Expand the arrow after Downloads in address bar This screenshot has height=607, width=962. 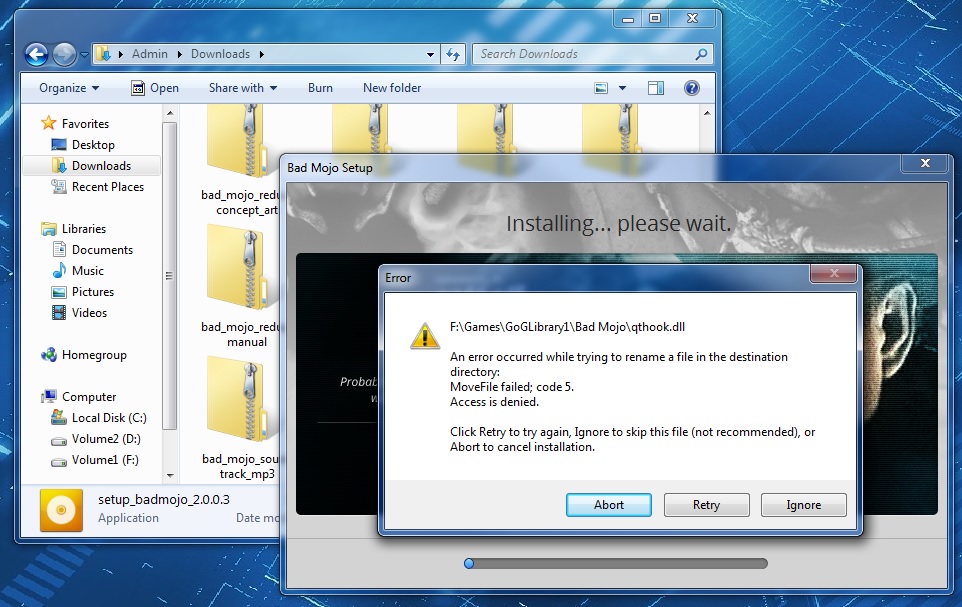click(262, 54)
